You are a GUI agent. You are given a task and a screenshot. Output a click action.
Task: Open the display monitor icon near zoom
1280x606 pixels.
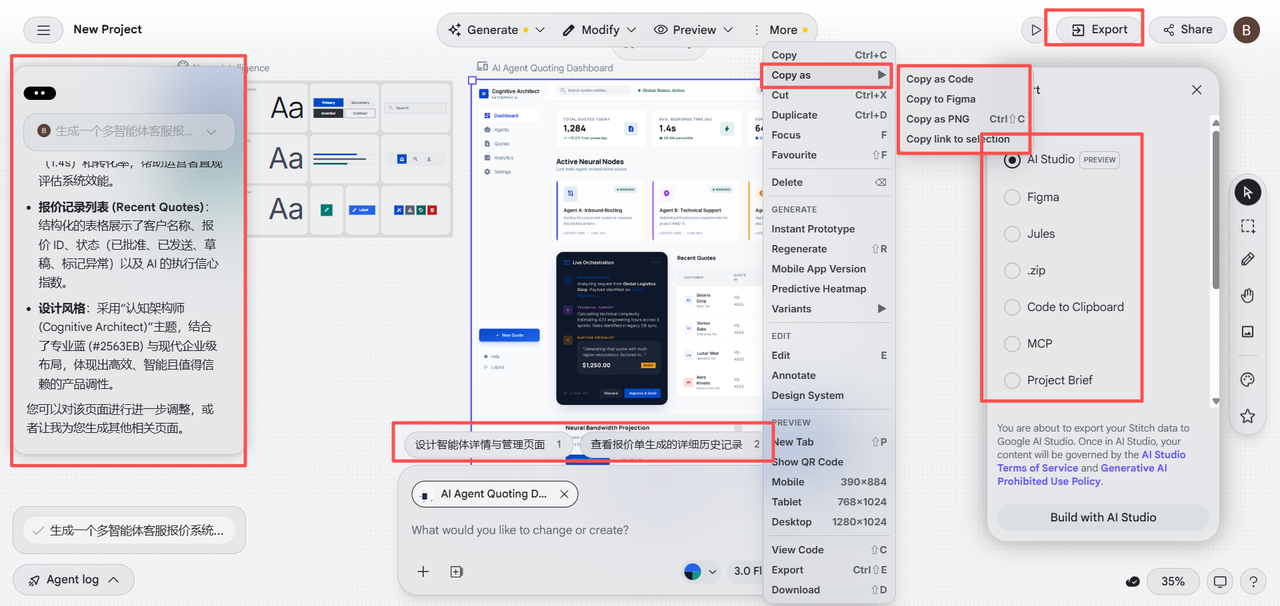[x=1220, y=581]
